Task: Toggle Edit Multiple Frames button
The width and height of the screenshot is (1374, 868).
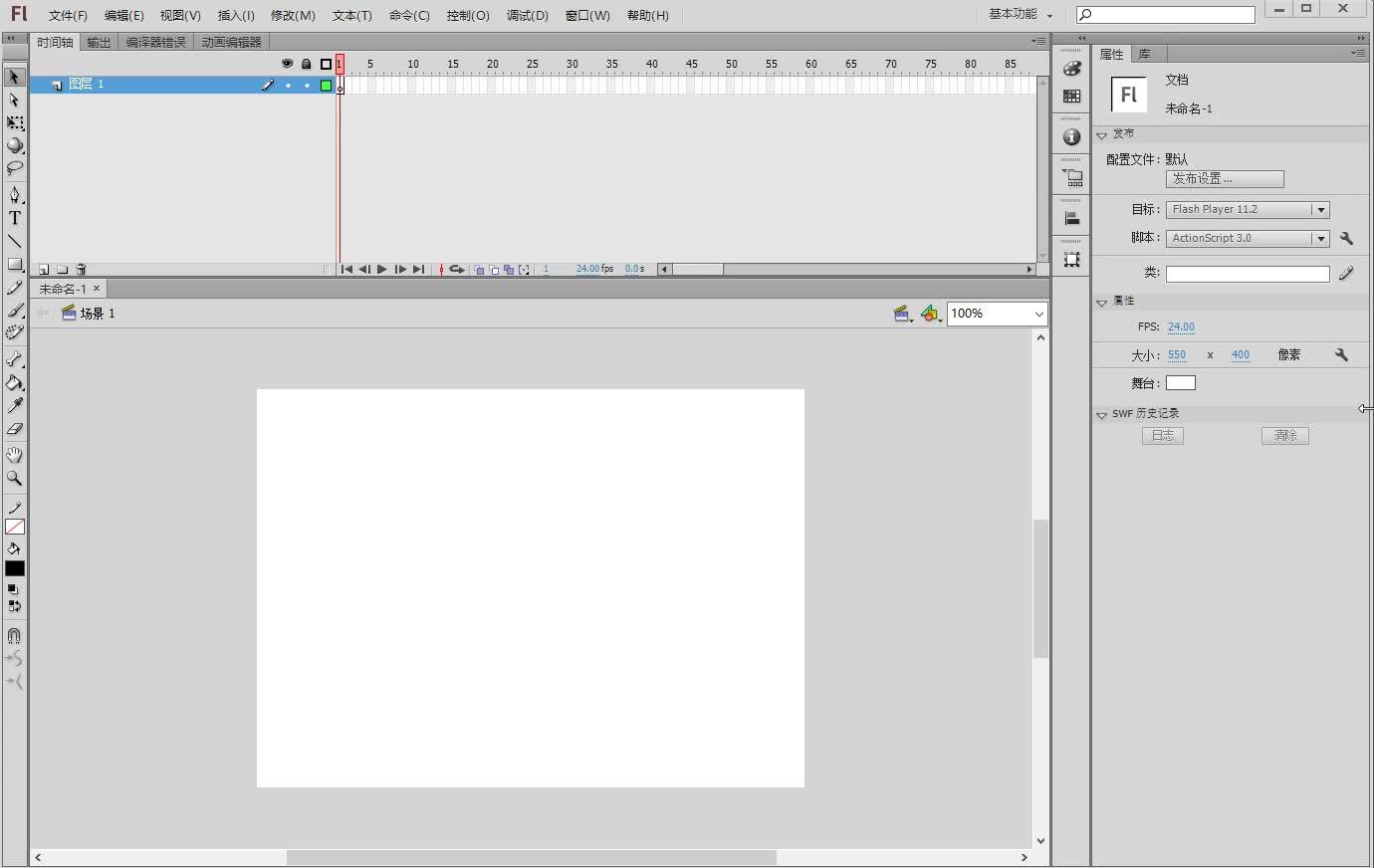Action: (x=509, y=269)
